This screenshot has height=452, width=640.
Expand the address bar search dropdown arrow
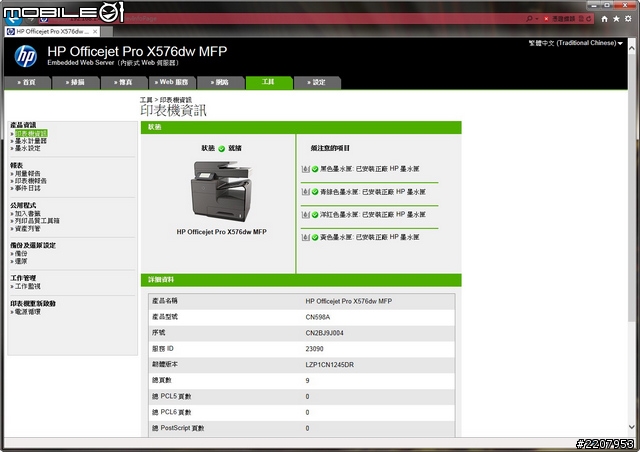537,19
